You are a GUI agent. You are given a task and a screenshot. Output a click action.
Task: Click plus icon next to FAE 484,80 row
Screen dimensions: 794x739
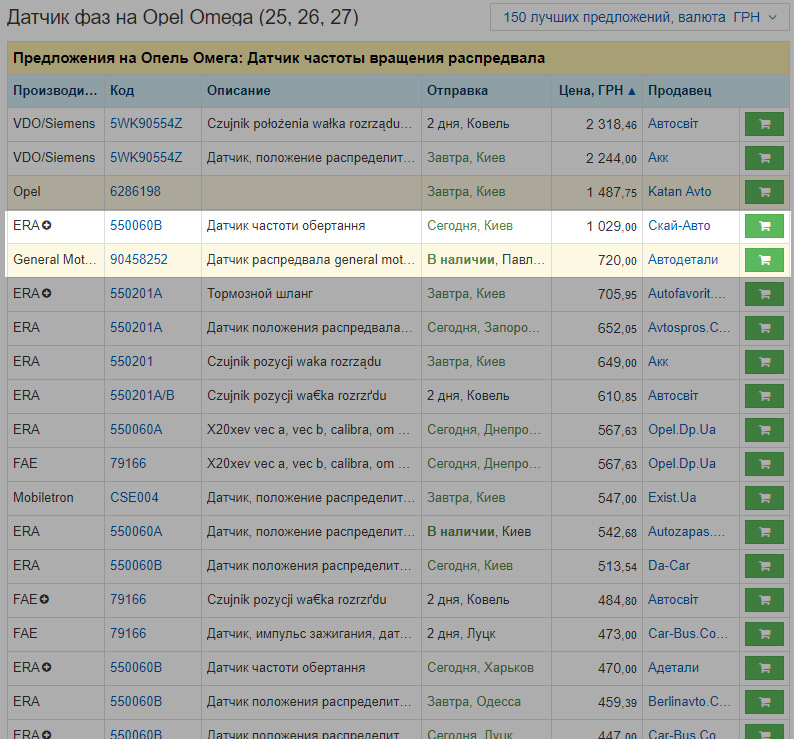(45, 599)
